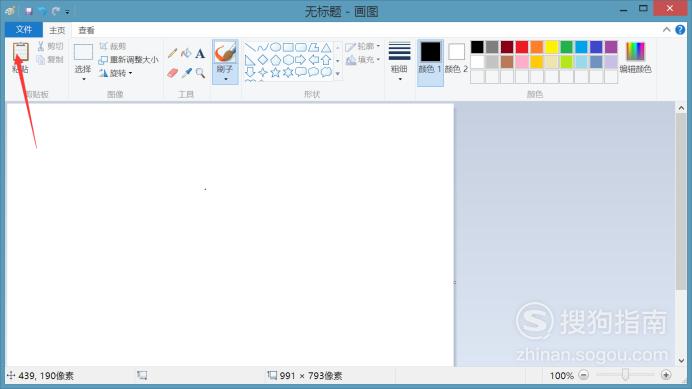
Task: Select the Text tool letter A
Action: [200, 53]
